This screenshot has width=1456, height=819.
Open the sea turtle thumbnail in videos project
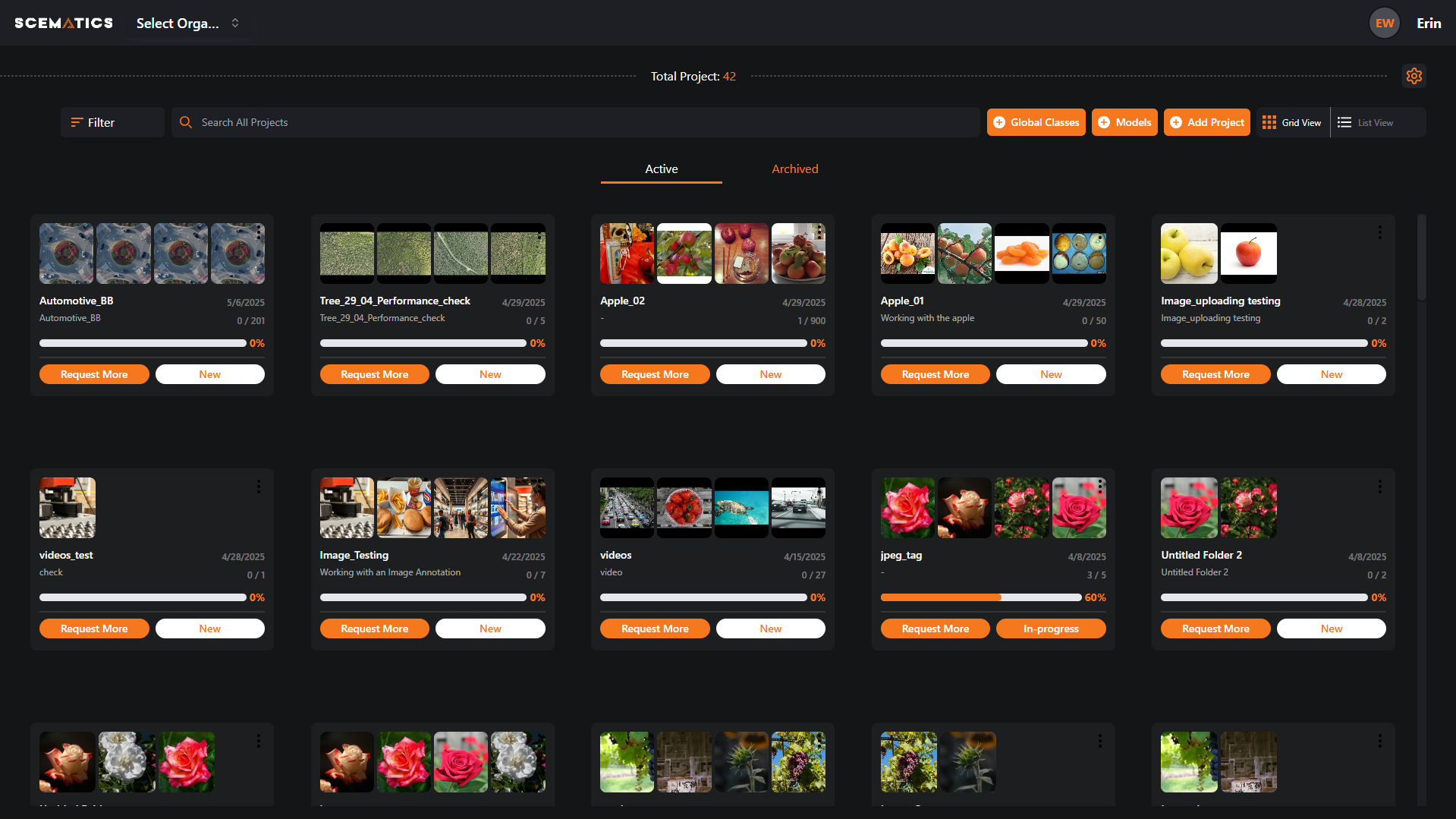[x=741, y=508]
